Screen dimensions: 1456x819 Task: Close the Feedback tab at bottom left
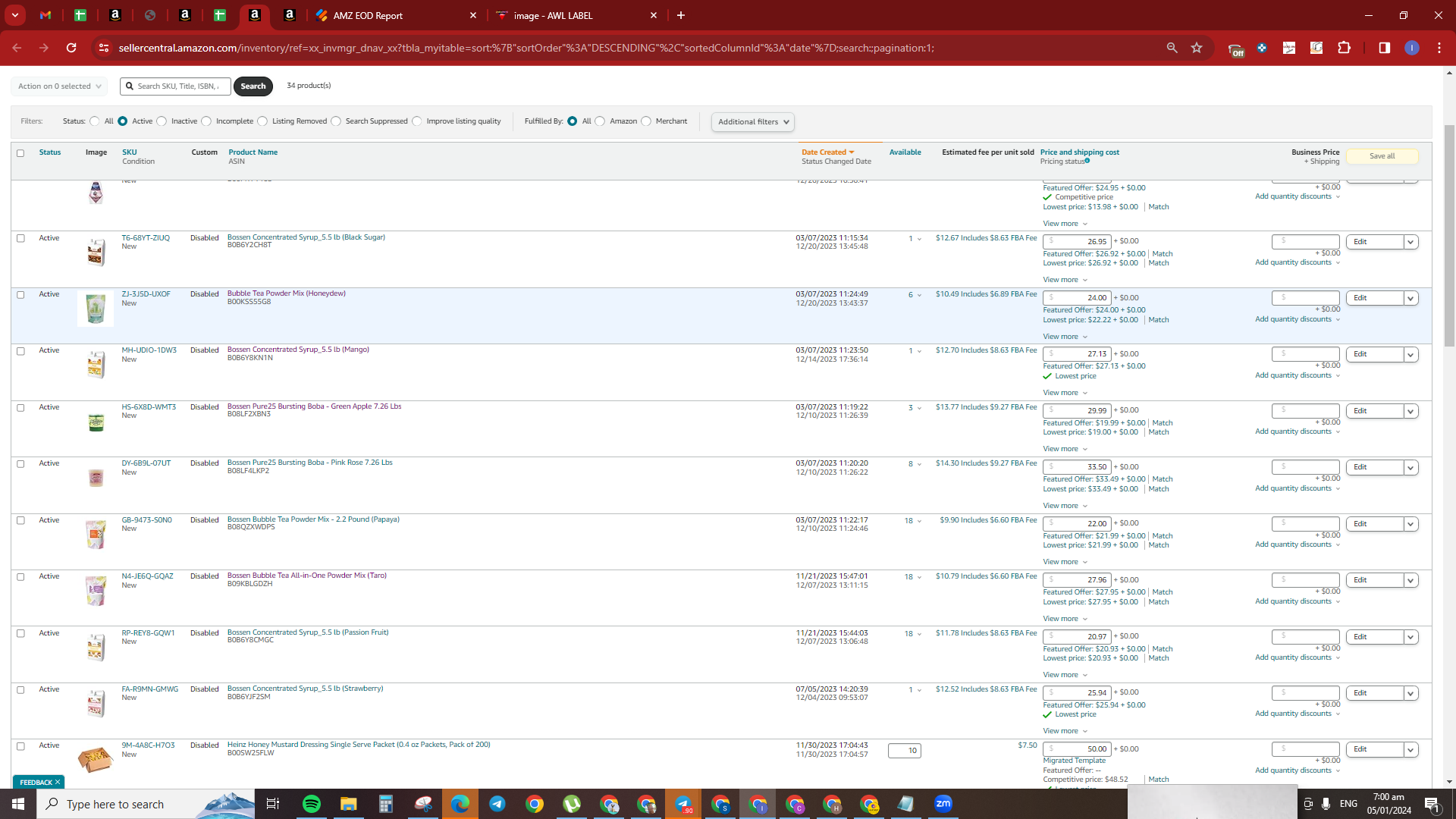click(57, 782)
